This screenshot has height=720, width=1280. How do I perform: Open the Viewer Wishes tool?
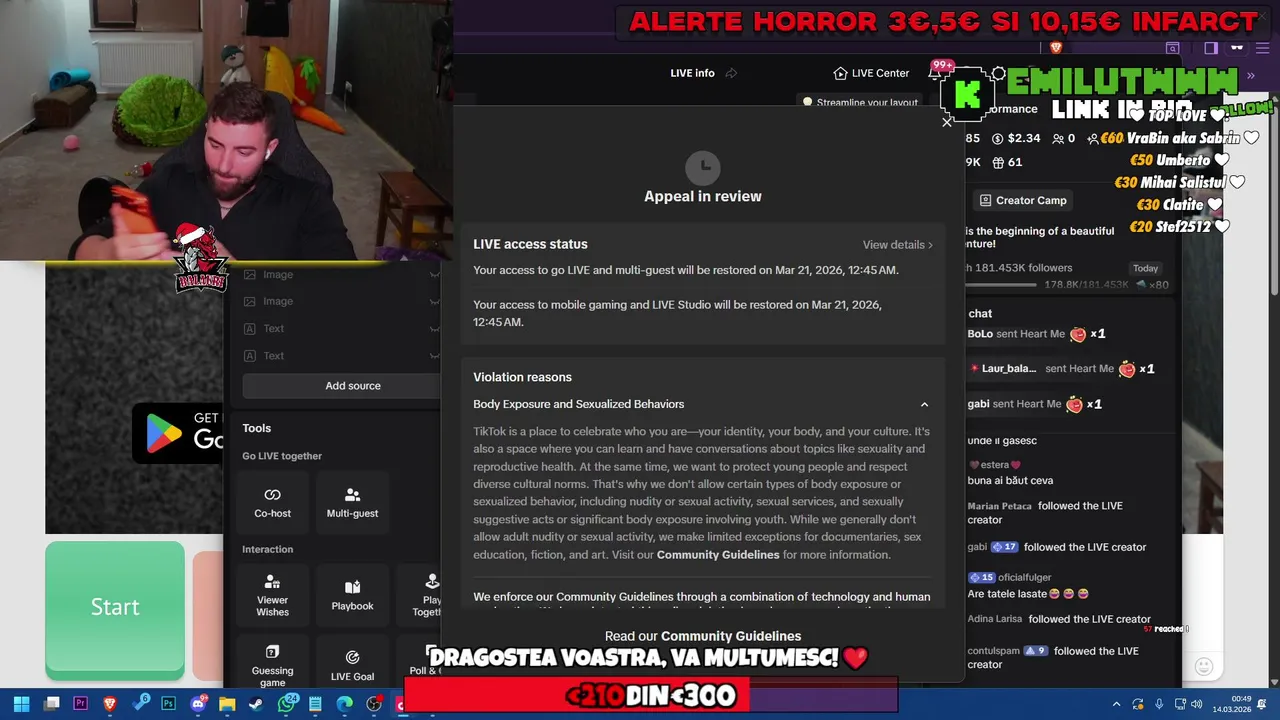pyautogui.click(x=272, y=594)
